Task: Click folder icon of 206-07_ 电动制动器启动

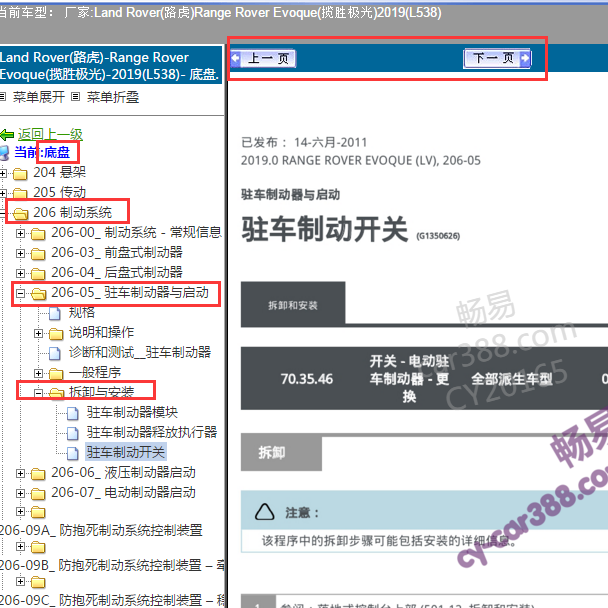Action: [38, 494]
